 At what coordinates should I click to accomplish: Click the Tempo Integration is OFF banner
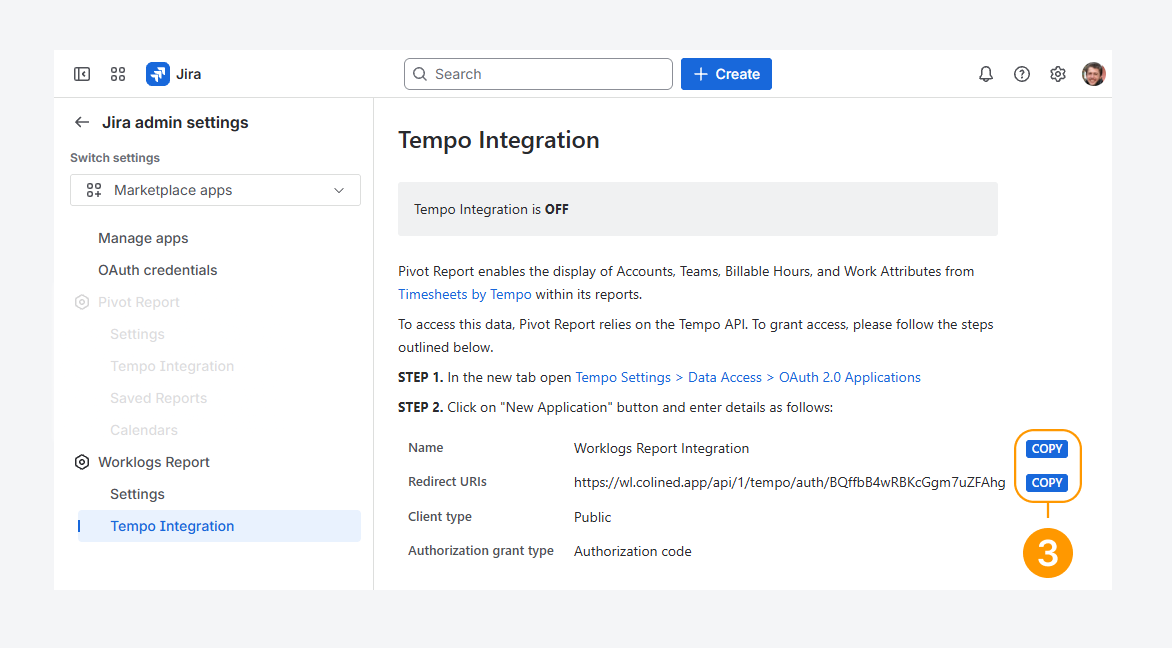697,209
